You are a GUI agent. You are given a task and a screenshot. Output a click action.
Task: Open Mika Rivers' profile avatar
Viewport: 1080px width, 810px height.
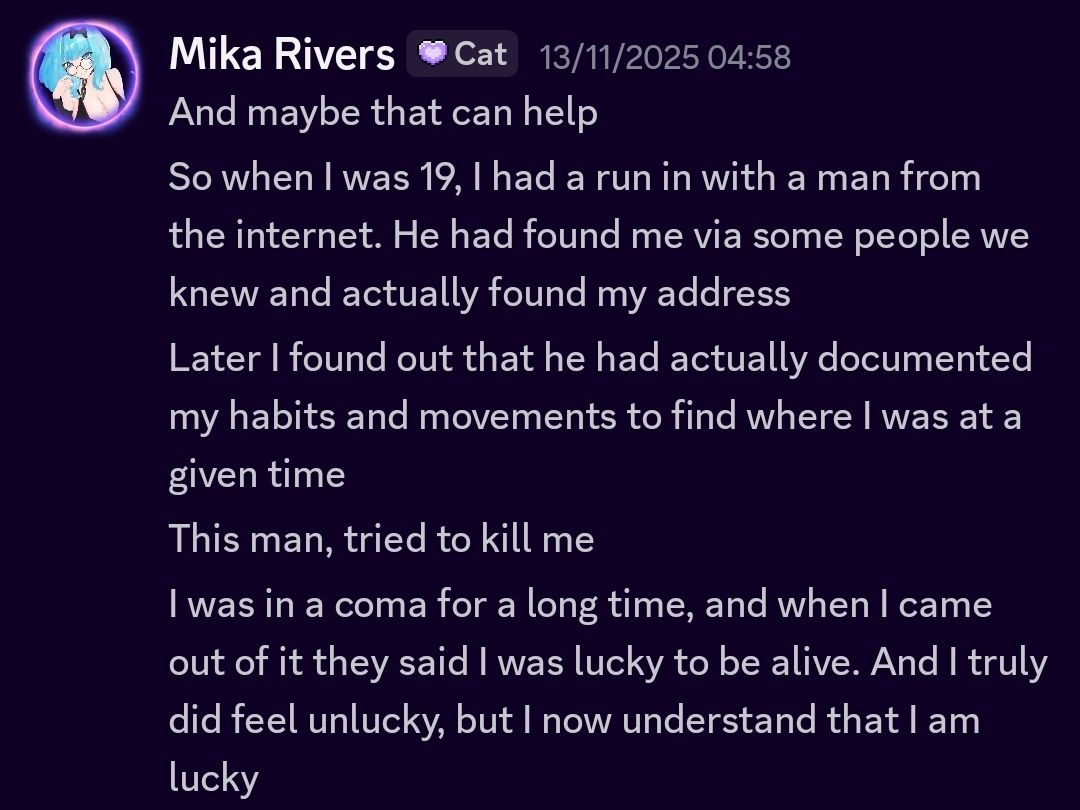click(84, 75)
